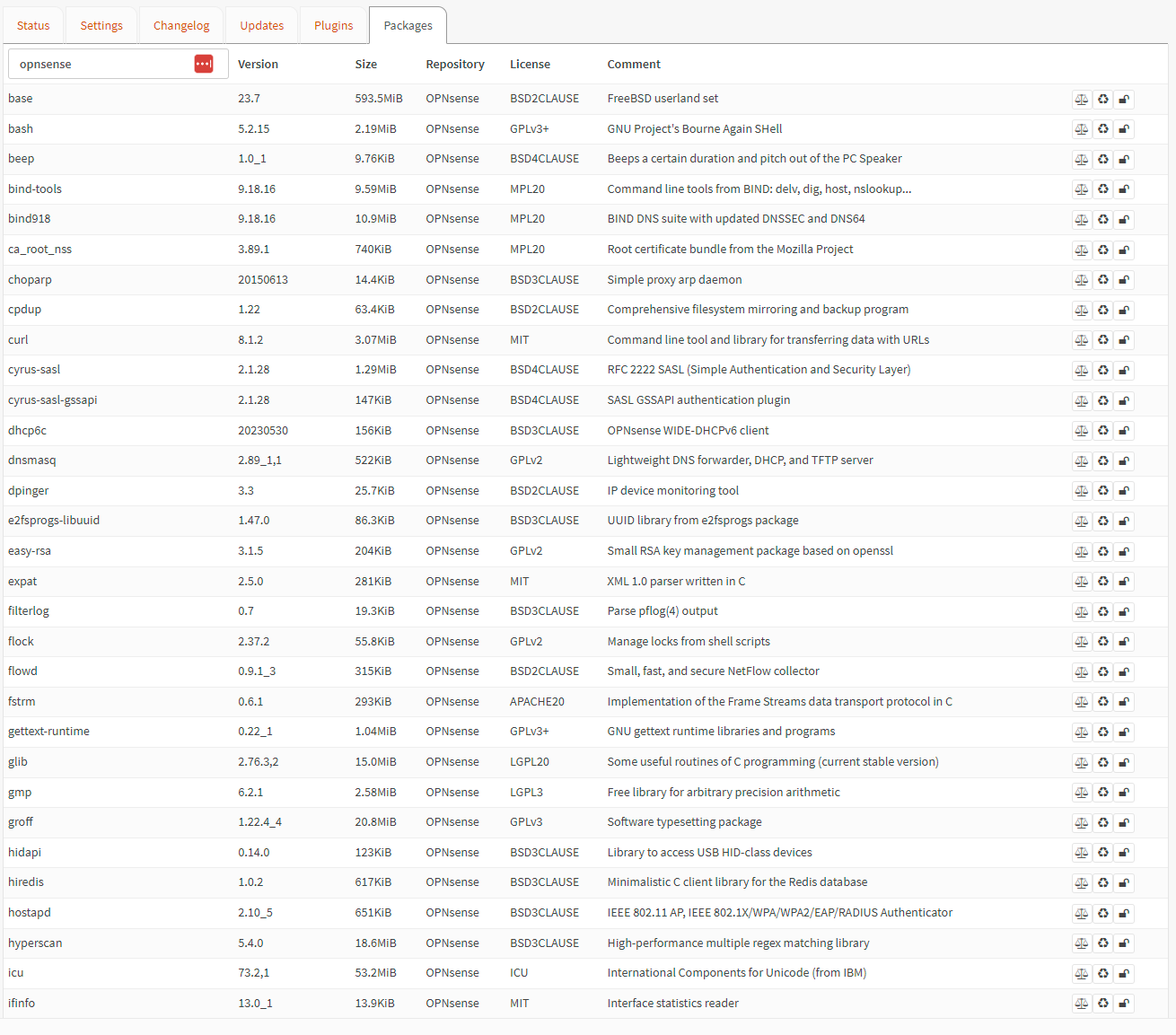Select the bind-tools package name
The image size is (1176, 1035).
pyautogui.click(x=35, y=189)
